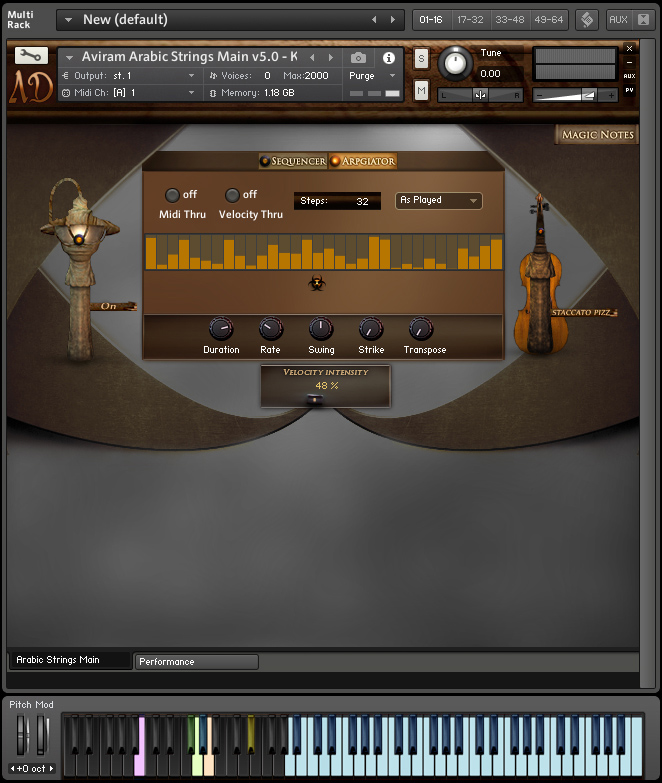Open the Magic Notes page
Image resolution: width=662 pixels, height=783 pixels.
tap(597, 135)
